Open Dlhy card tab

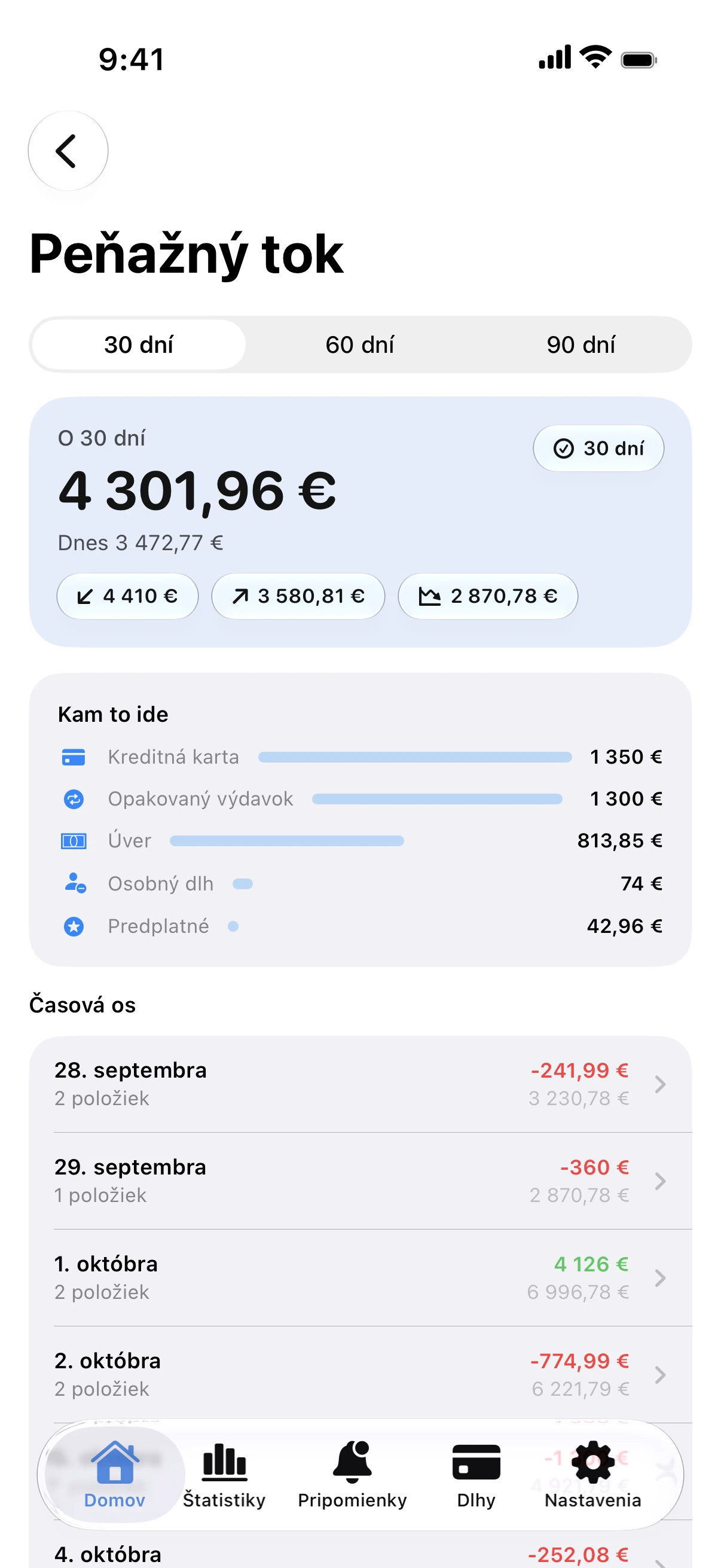(476, 1474)
